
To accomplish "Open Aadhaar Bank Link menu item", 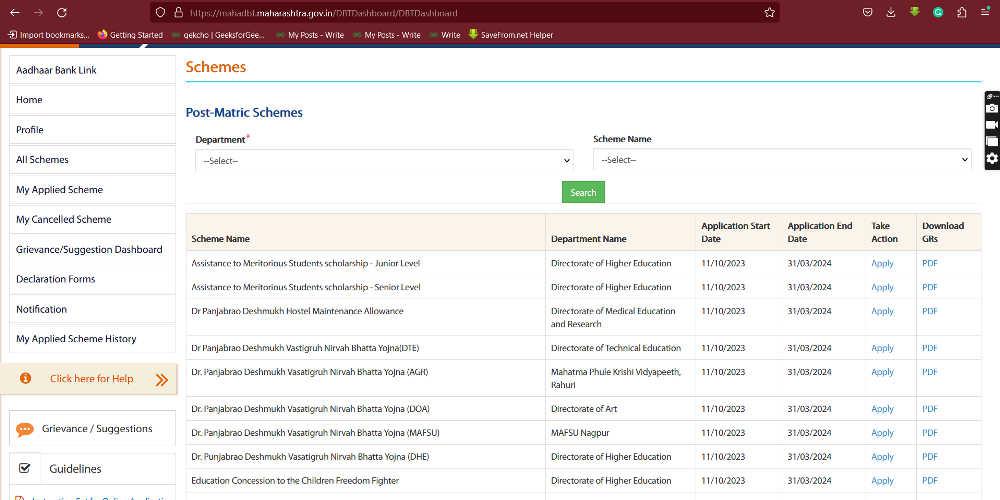I will click(x=92, y=70).
